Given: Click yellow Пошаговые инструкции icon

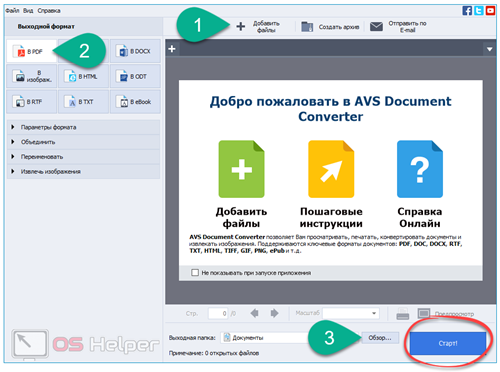Looking at the screenshot, I should 331,169.
